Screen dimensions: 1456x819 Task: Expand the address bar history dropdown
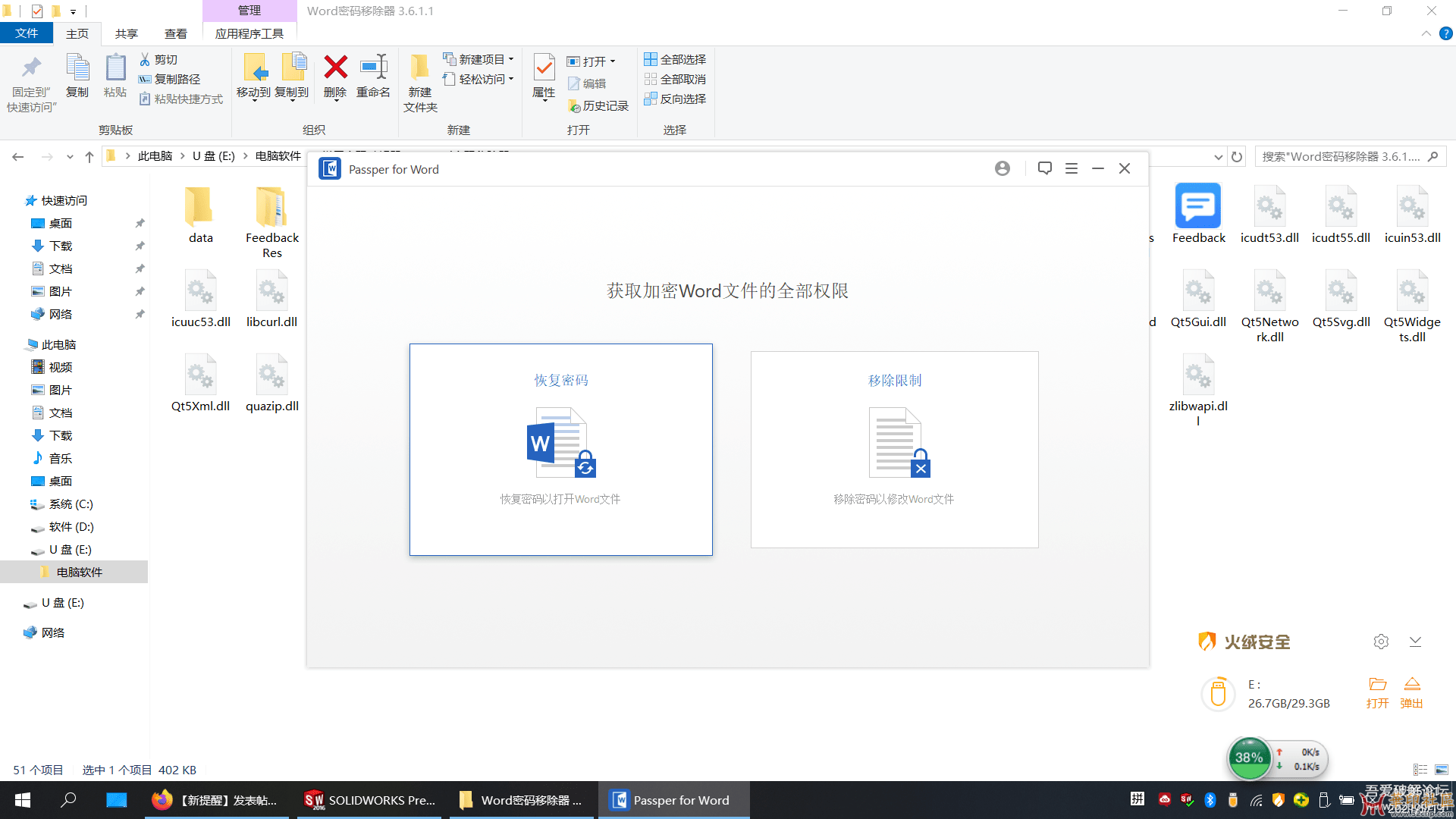coord(1219,157)
